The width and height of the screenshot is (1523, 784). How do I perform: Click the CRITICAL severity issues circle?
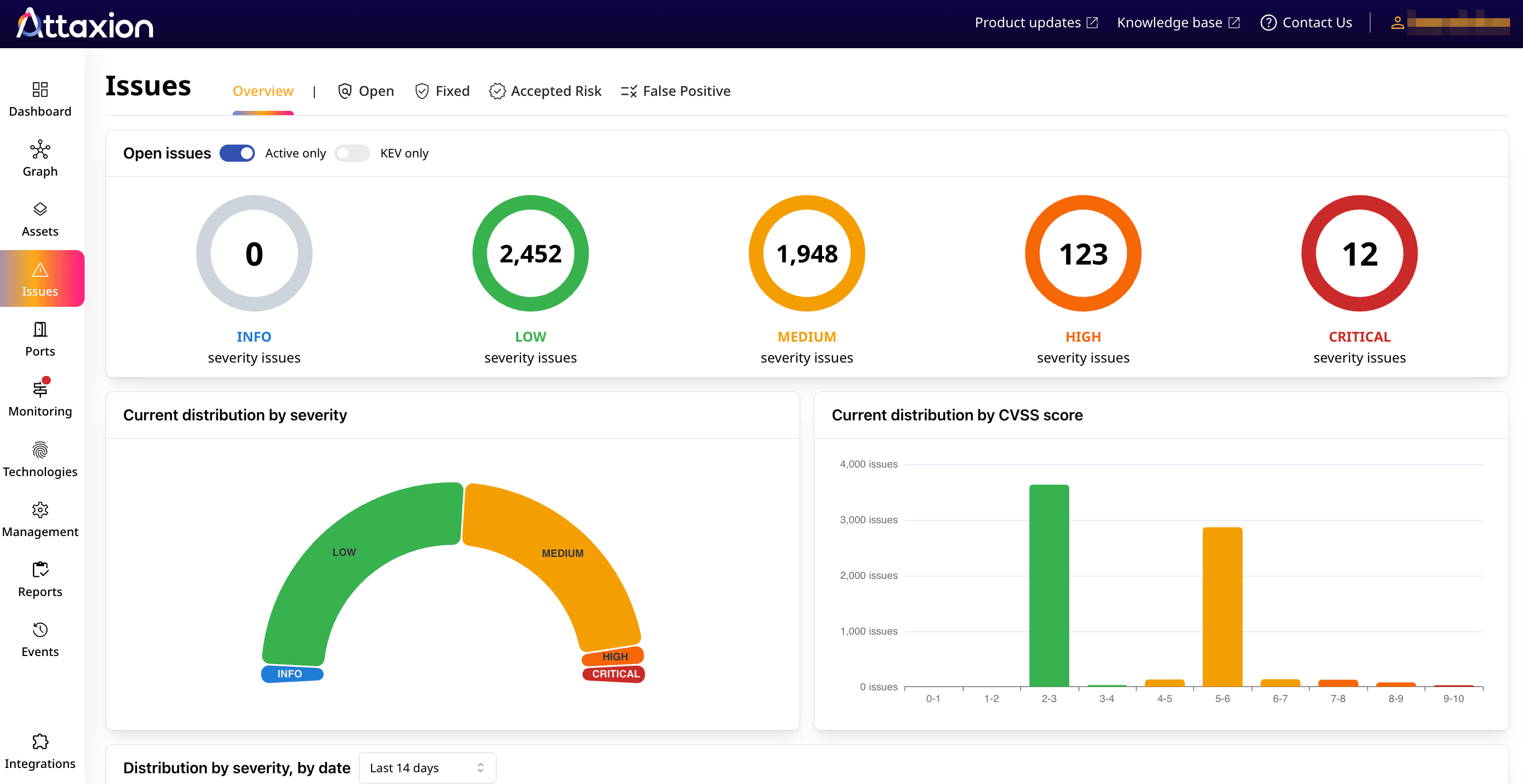[1359, 253]
